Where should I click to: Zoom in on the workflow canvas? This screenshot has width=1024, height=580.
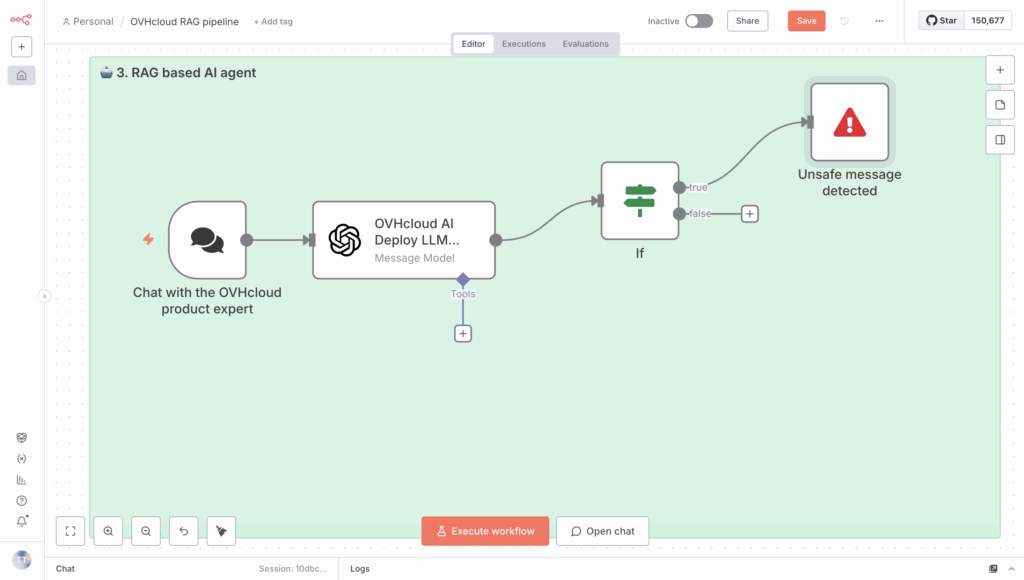108,531
